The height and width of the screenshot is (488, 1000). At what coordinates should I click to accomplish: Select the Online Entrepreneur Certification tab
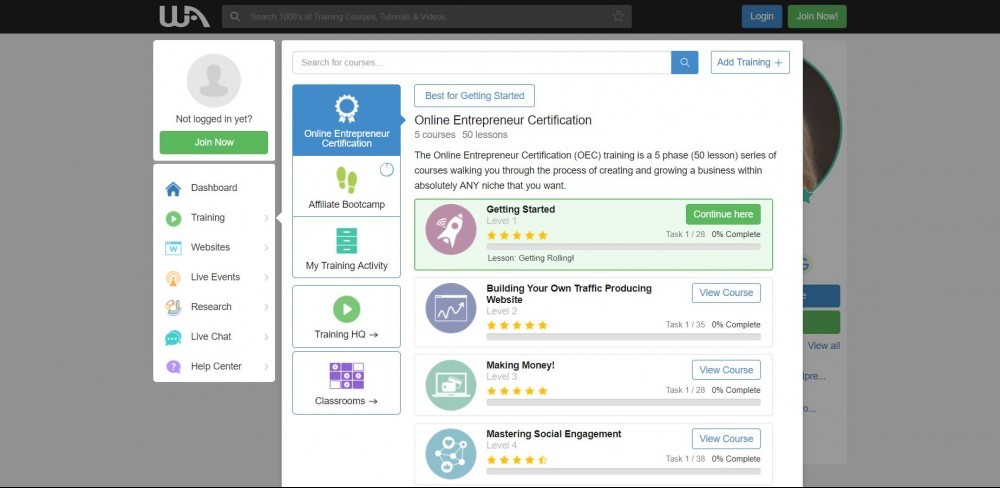pyautogui.click(x=346, y=120)
